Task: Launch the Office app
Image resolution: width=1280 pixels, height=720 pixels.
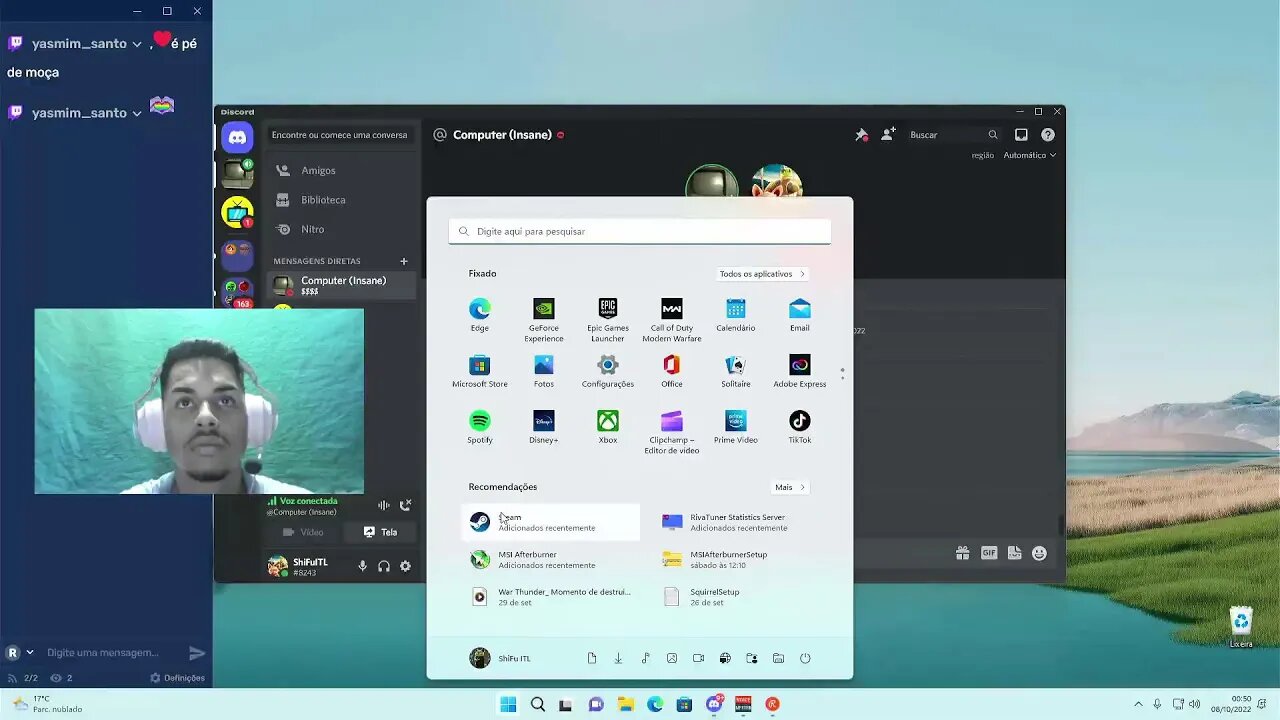Action: tap(672, 371)
